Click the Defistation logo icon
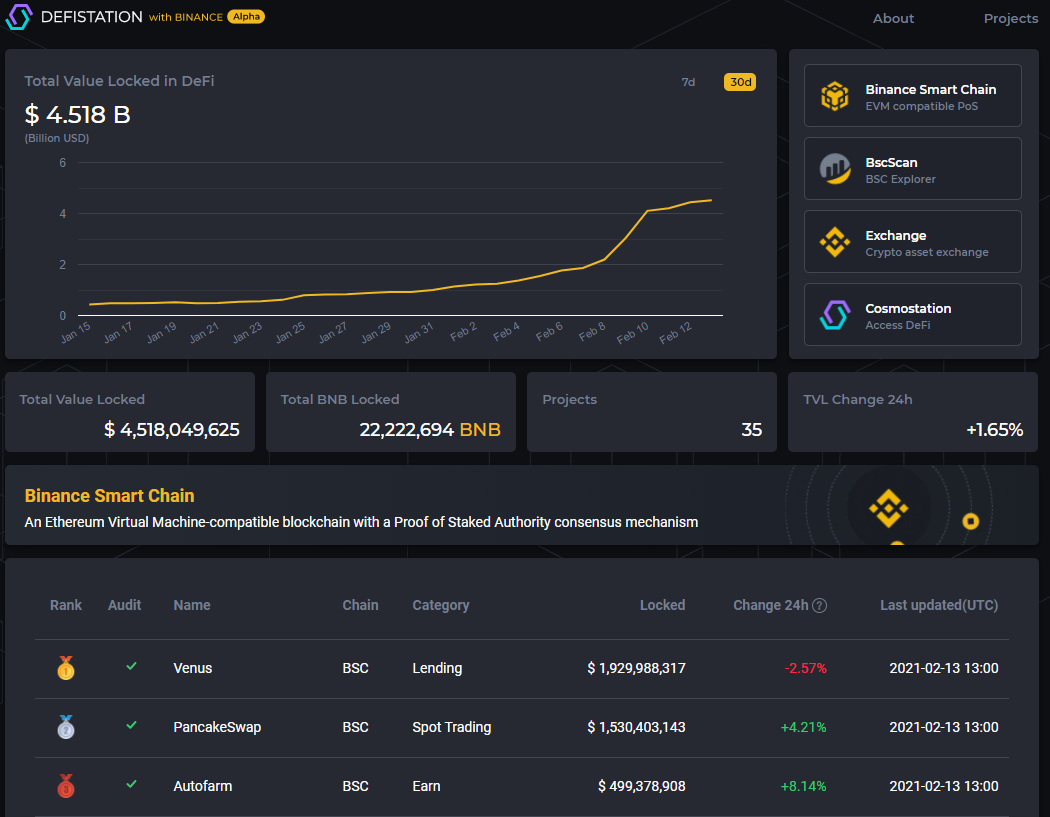The height and width of the screenshot is (817, 1050). pyautogui.click(x=19, y=17)
